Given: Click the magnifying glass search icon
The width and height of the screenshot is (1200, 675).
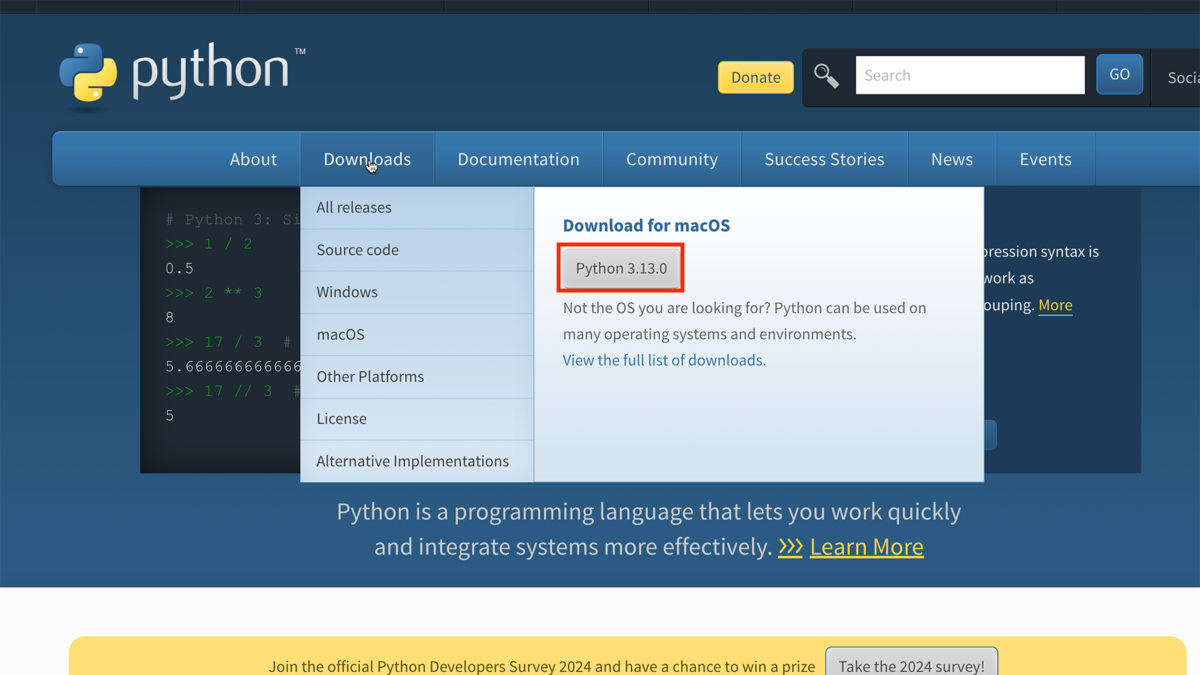Looking at the screenshot, I should pos(826,75).
